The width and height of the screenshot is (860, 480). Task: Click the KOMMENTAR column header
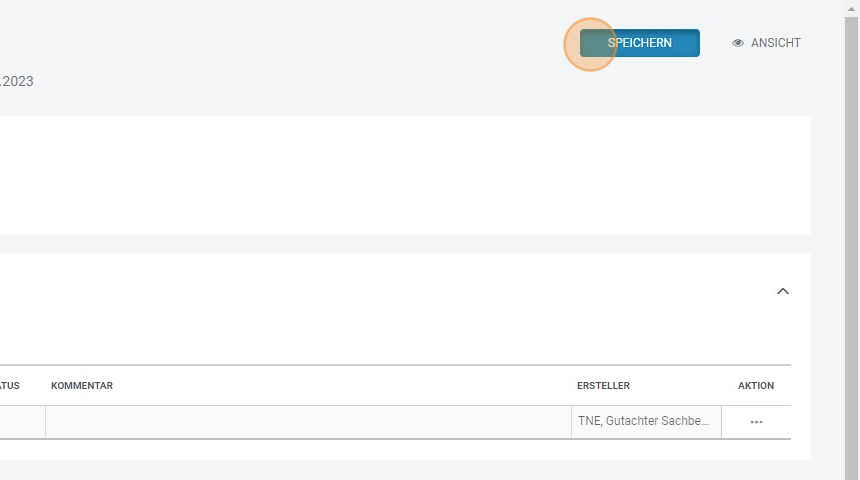point(82,385)
